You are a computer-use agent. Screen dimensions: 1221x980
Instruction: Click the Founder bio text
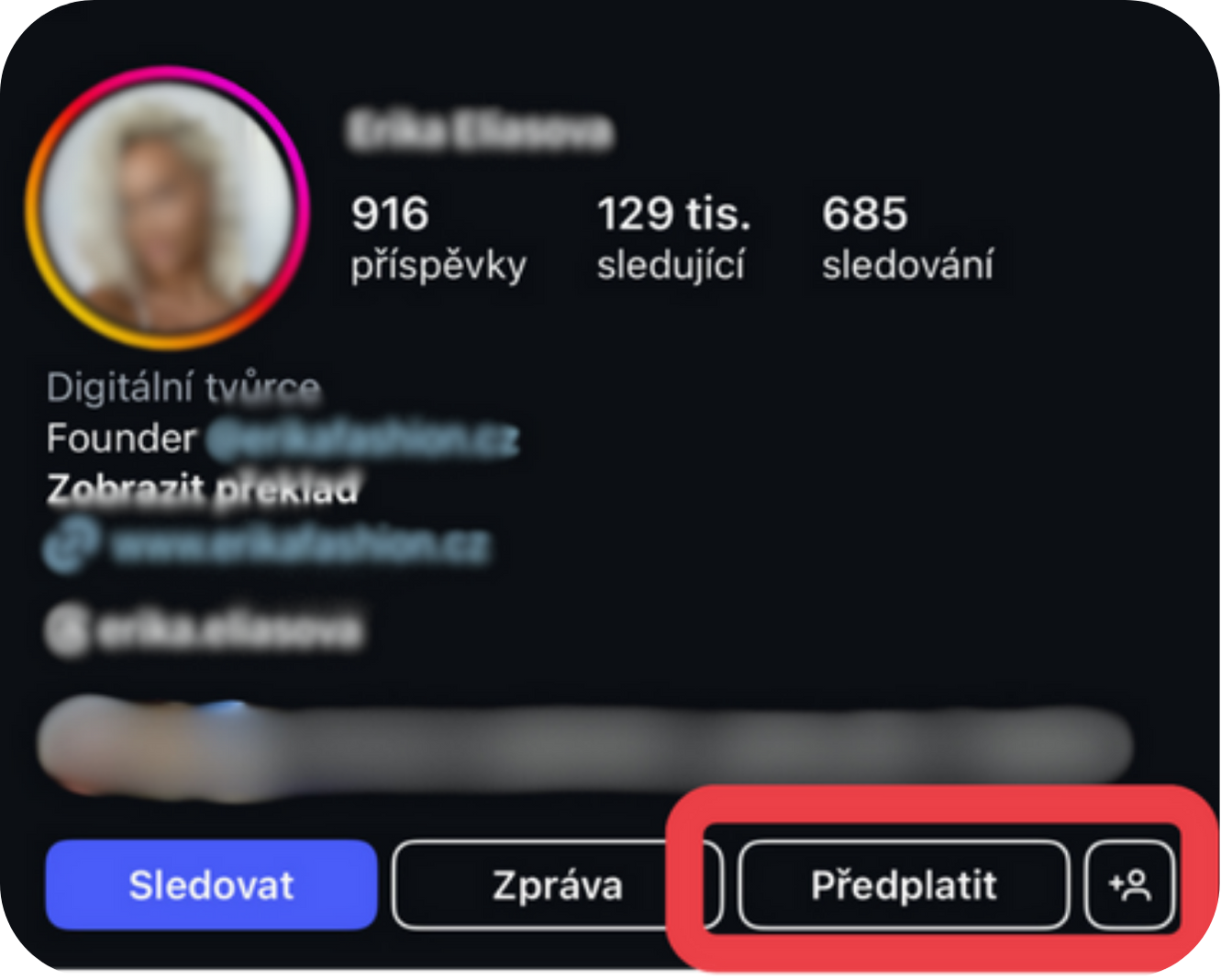point(121,439)
